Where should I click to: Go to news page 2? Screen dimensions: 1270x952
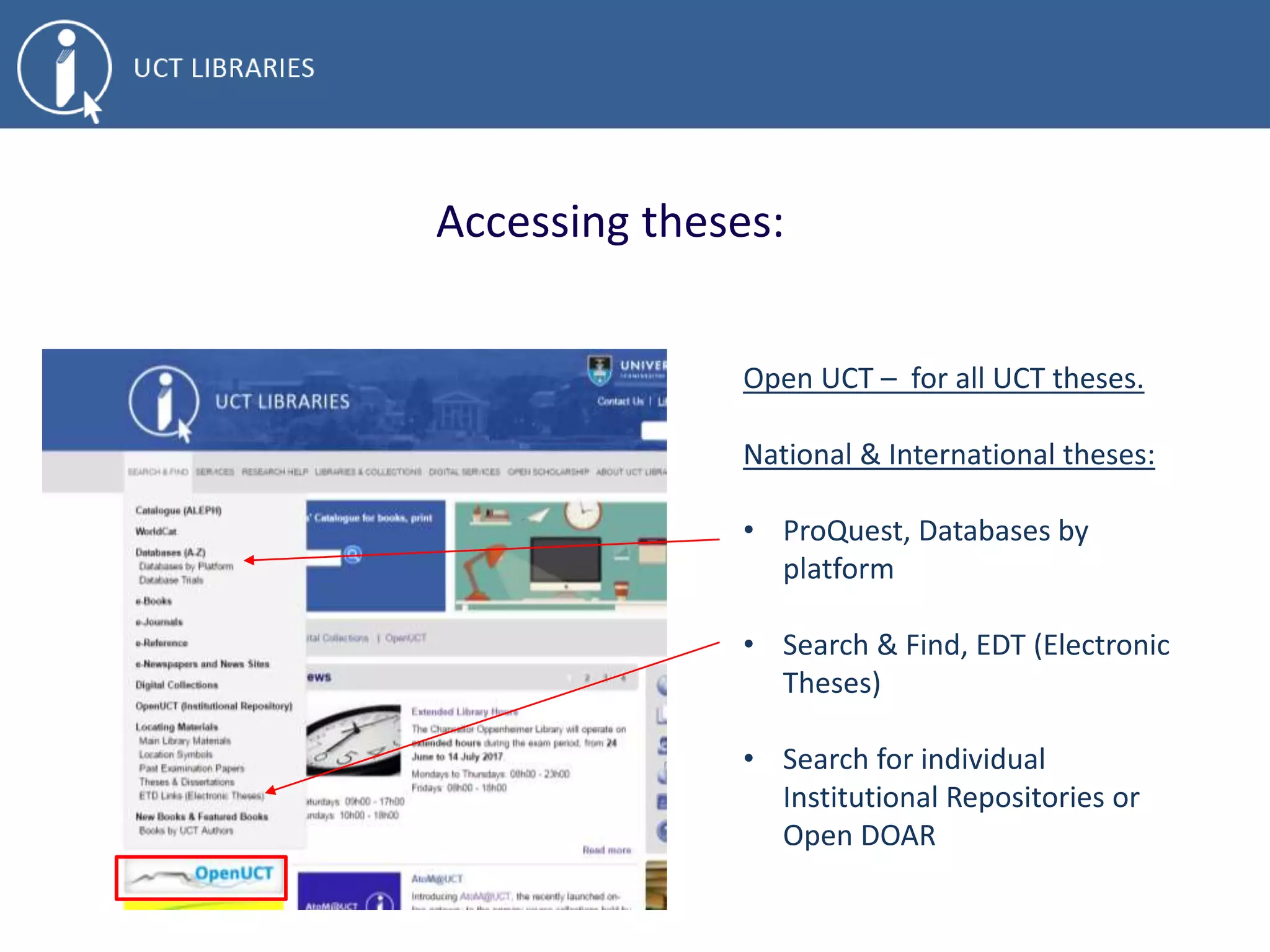(587, 677)
